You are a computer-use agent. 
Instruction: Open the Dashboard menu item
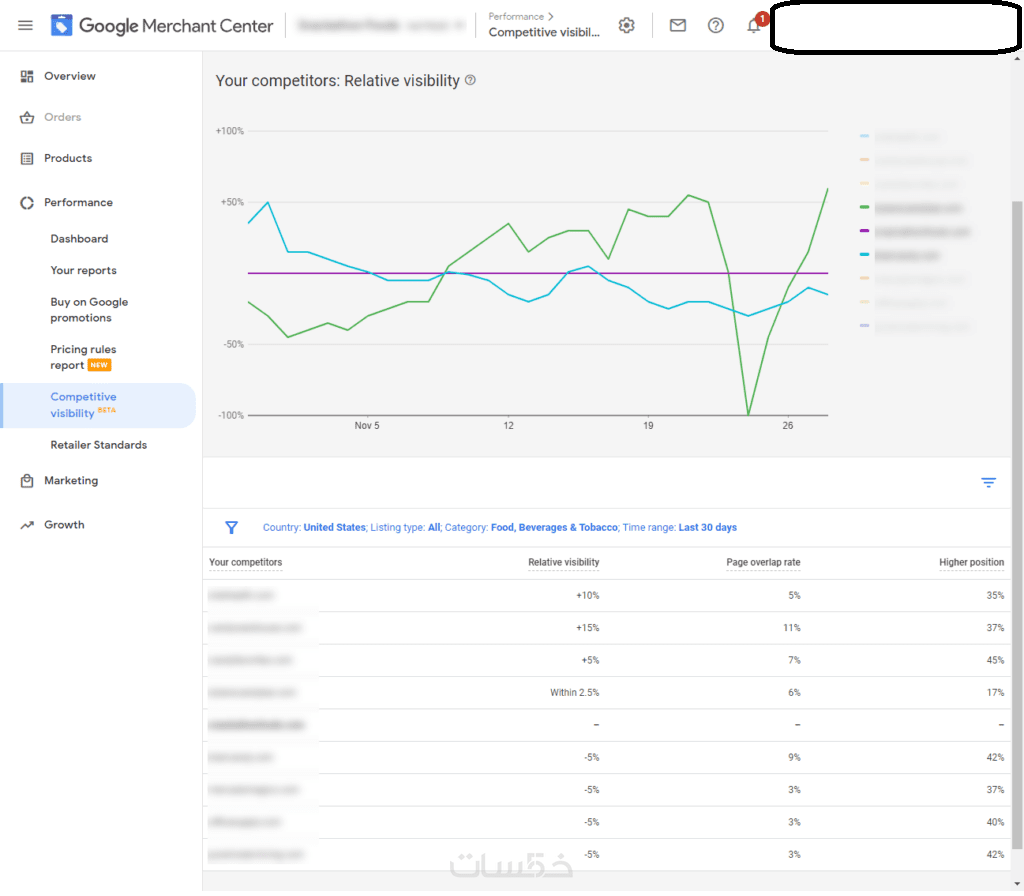click(79, 239)
